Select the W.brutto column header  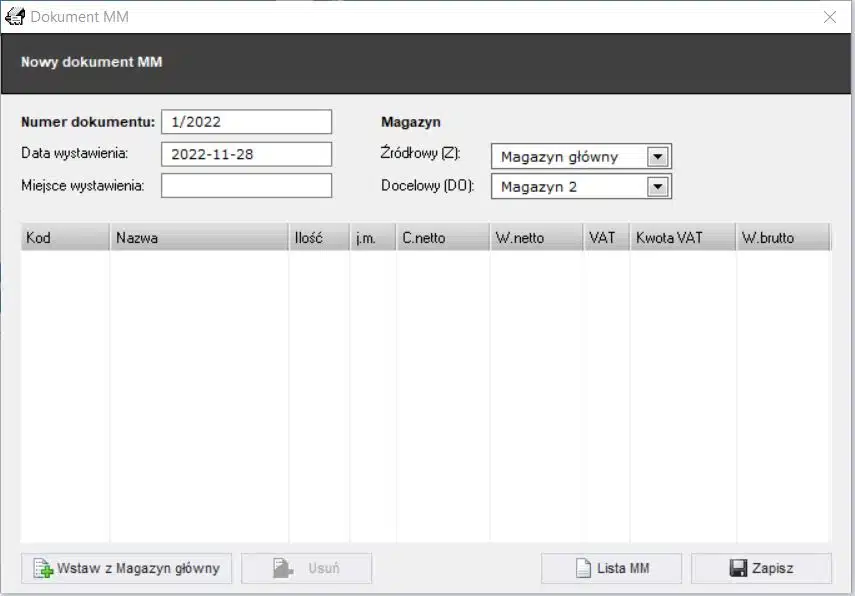pyautogui.click(x=782, y=238)
